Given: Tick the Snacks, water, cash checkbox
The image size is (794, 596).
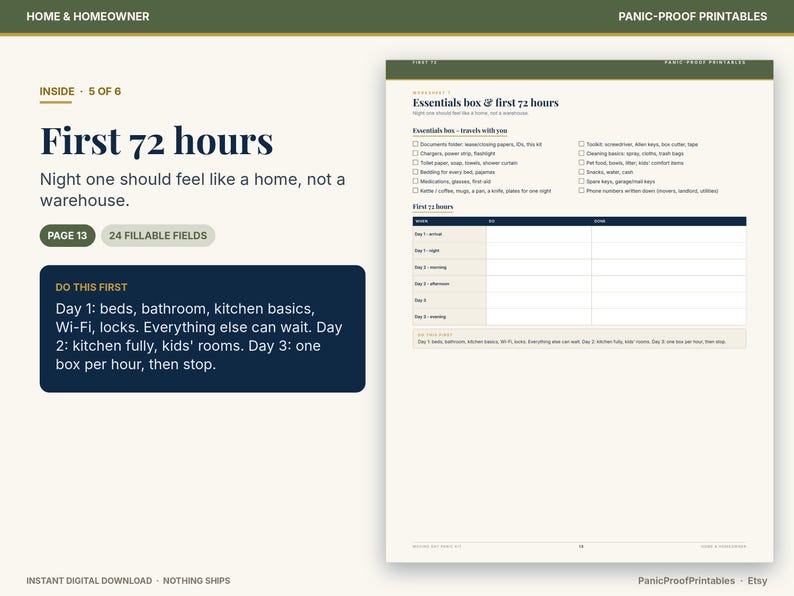Looking at the screenshot, I should [x=581, y=172].
